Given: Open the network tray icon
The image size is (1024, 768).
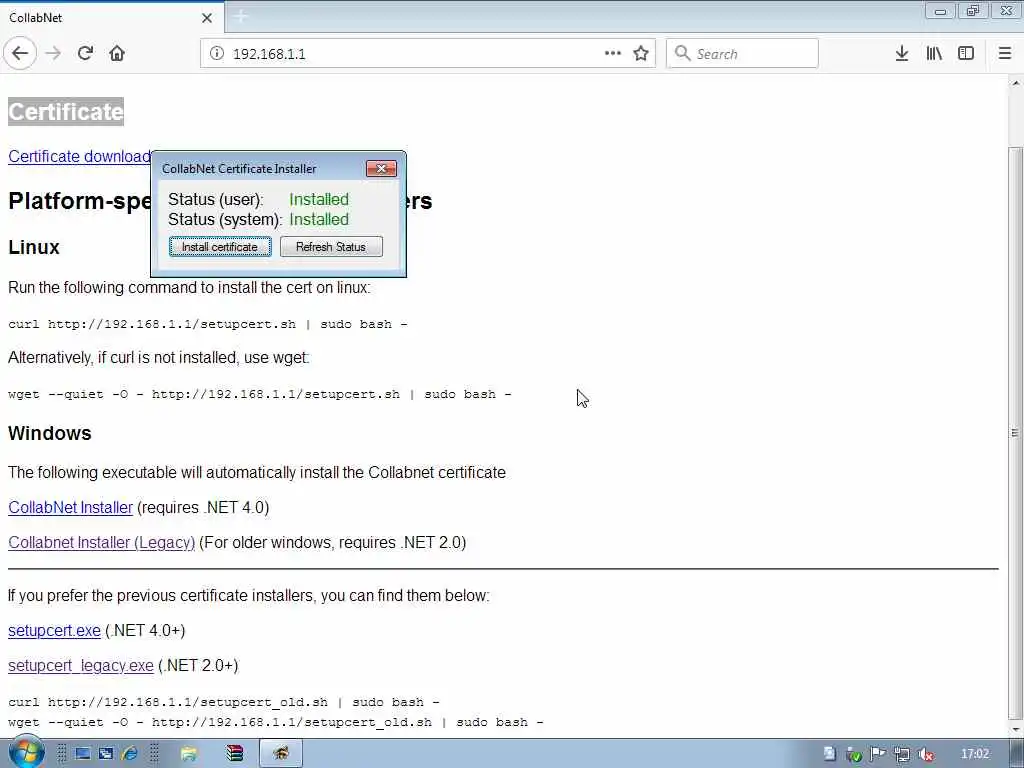Looking at the screenshot, I should point(902,754).
